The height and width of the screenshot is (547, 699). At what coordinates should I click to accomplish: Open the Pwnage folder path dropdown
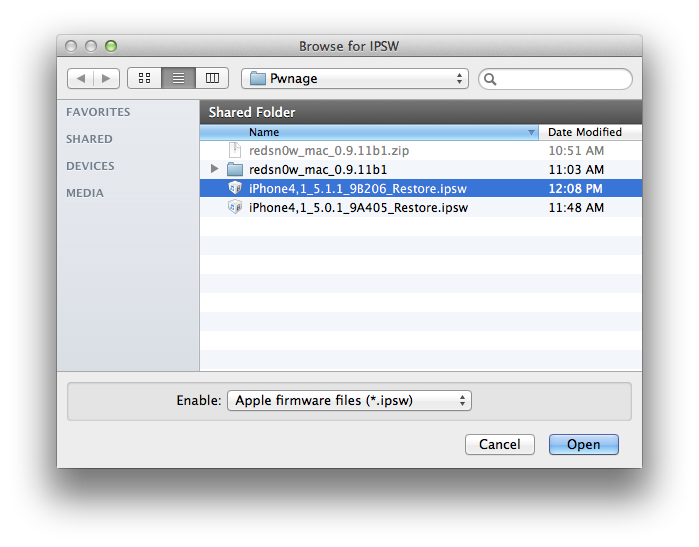(x=355, y=78)
